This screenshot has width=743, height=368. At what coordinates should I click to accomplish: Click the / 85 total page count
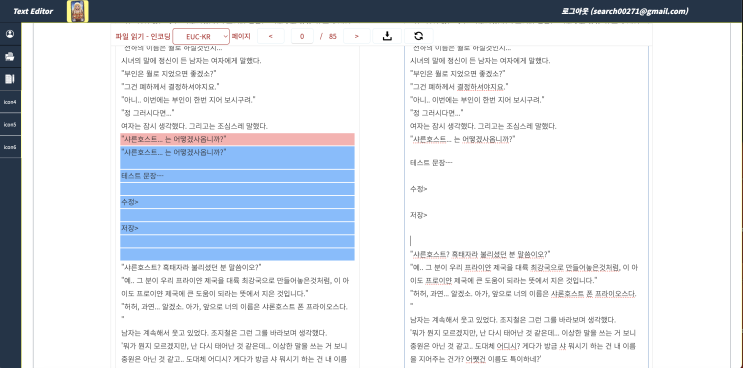coord(328,36)
